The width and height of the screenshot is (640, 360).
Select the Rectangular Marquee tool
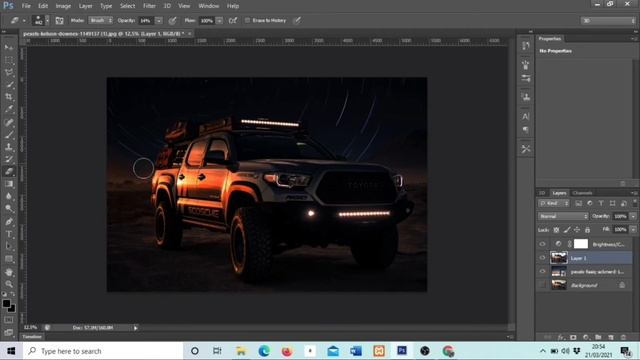9,60
